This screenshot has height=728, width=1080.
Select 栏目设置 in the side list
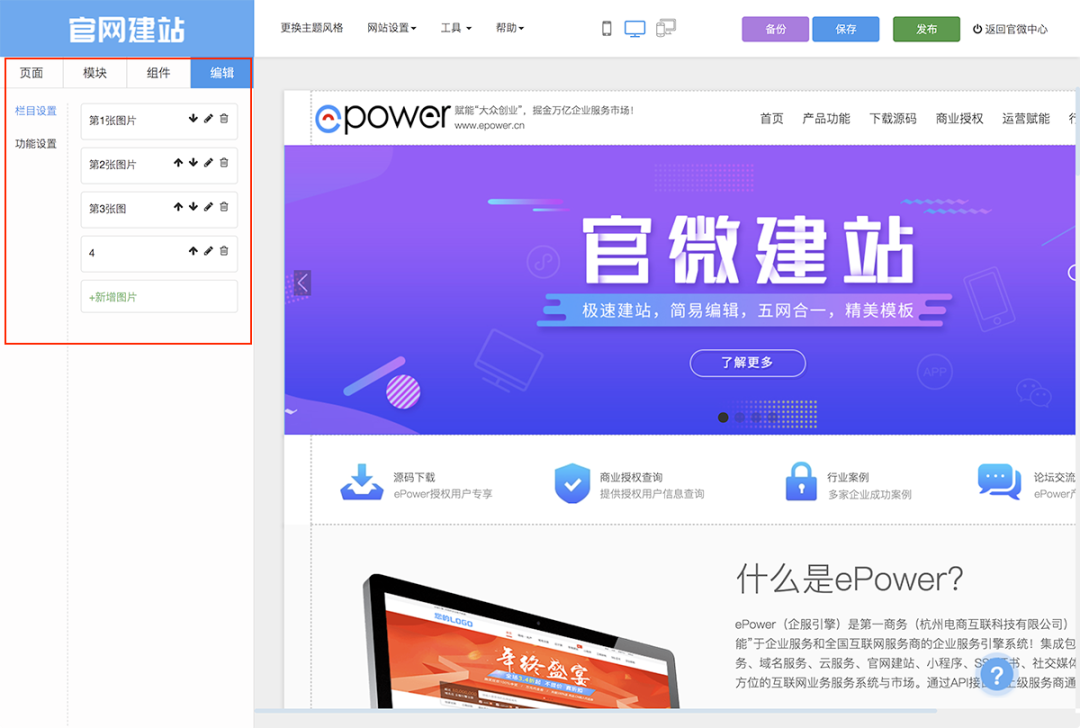(36, 111)
